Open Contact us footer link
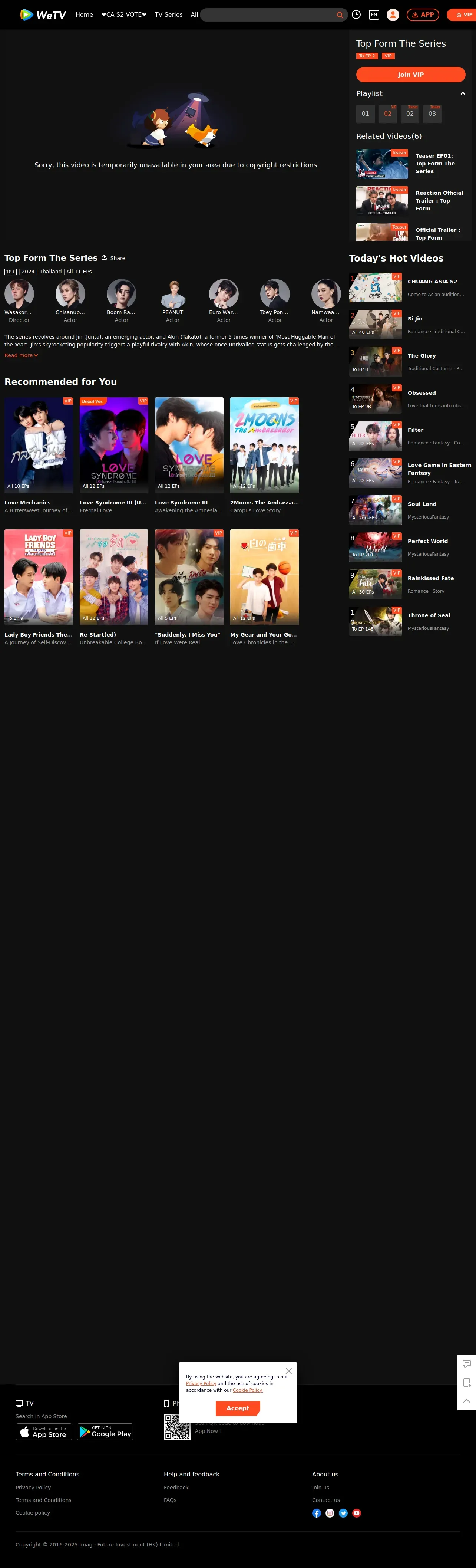 pyautogui.click(x=325, y=1500)
